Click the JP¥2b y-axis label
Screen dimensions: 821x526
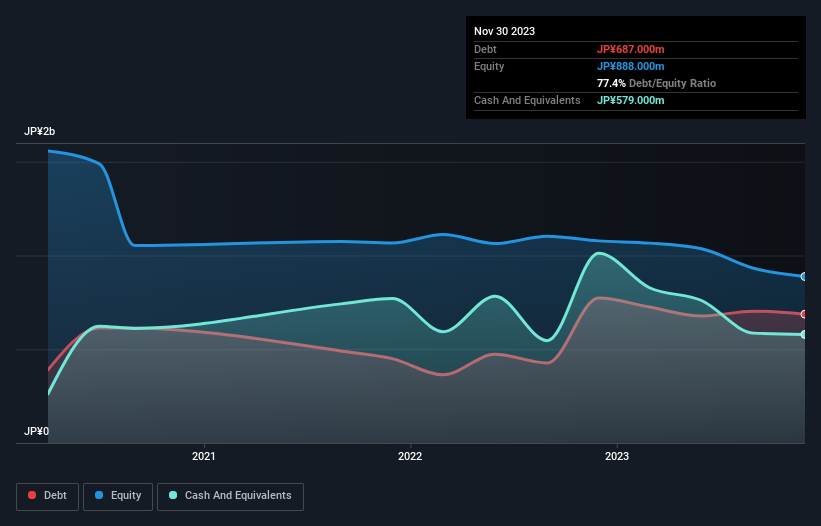pos(39,131)
